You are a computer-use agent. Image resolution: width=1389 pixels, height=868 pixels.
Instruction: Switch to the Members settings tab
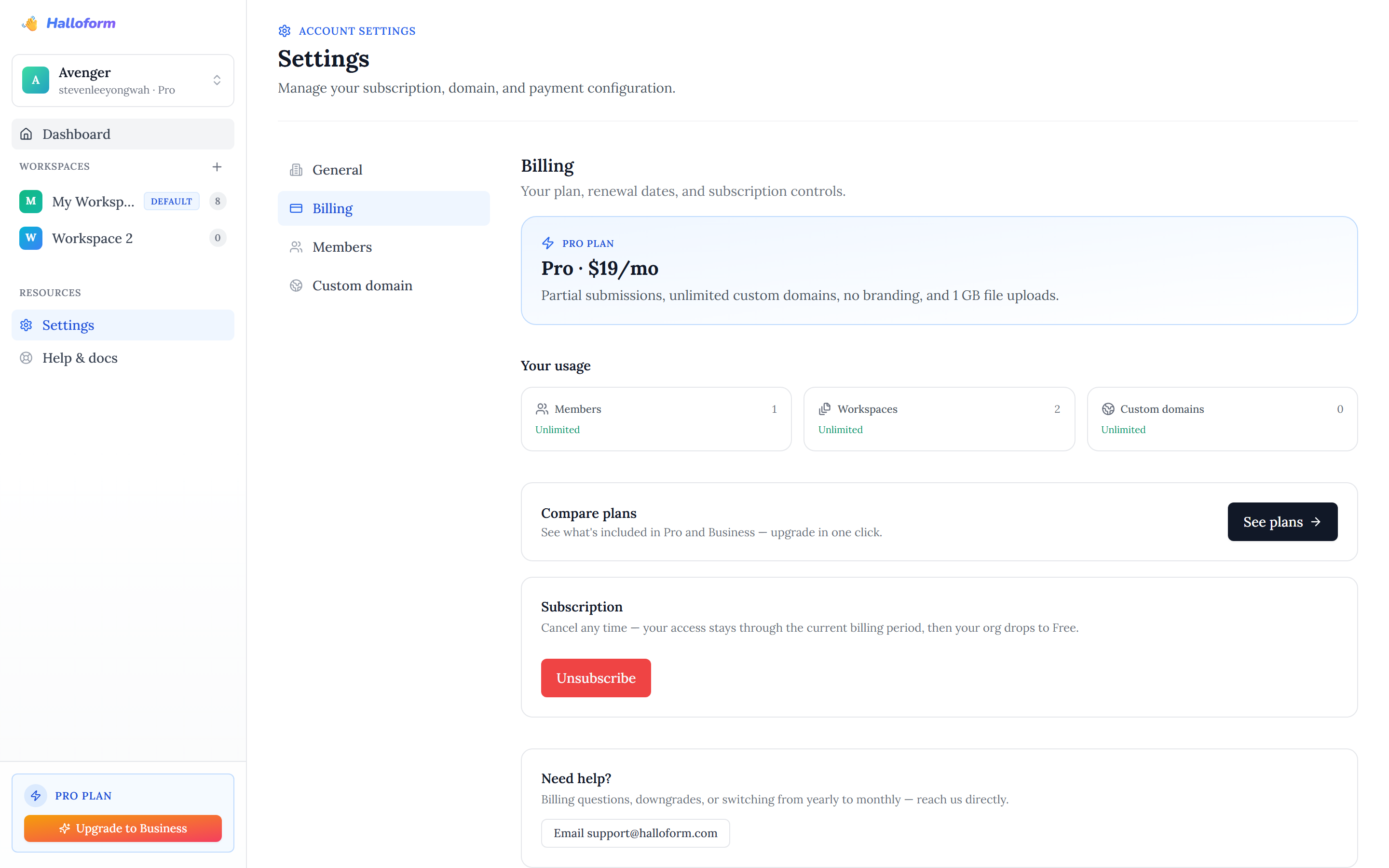coord(383,247)
